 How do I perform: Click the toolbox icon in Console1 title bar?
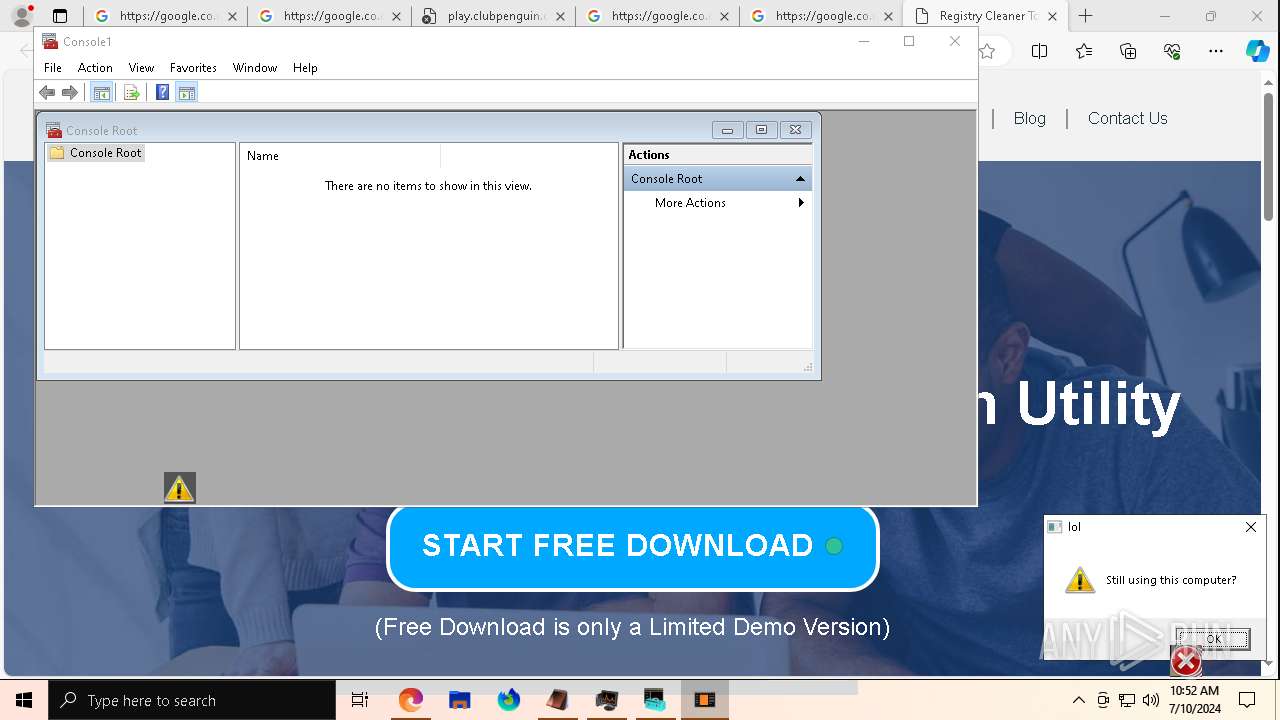click(x=50, y=41)
